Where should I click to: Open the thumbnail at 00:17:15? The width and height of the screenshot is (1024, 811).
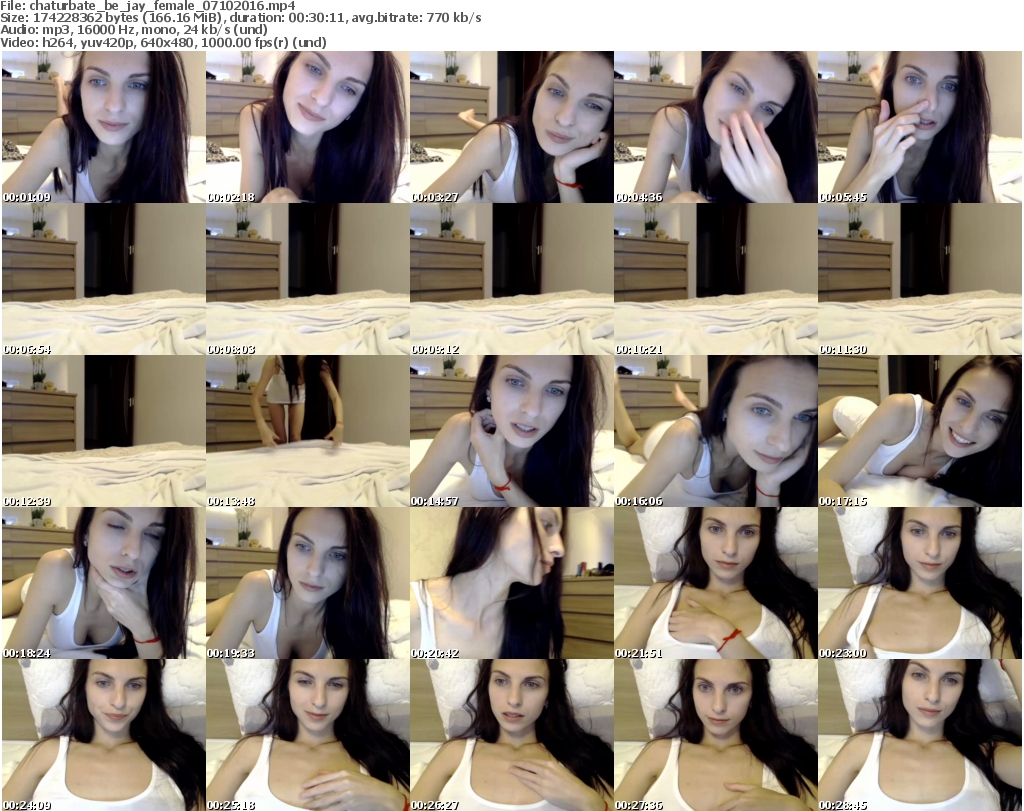coord(920,432)
